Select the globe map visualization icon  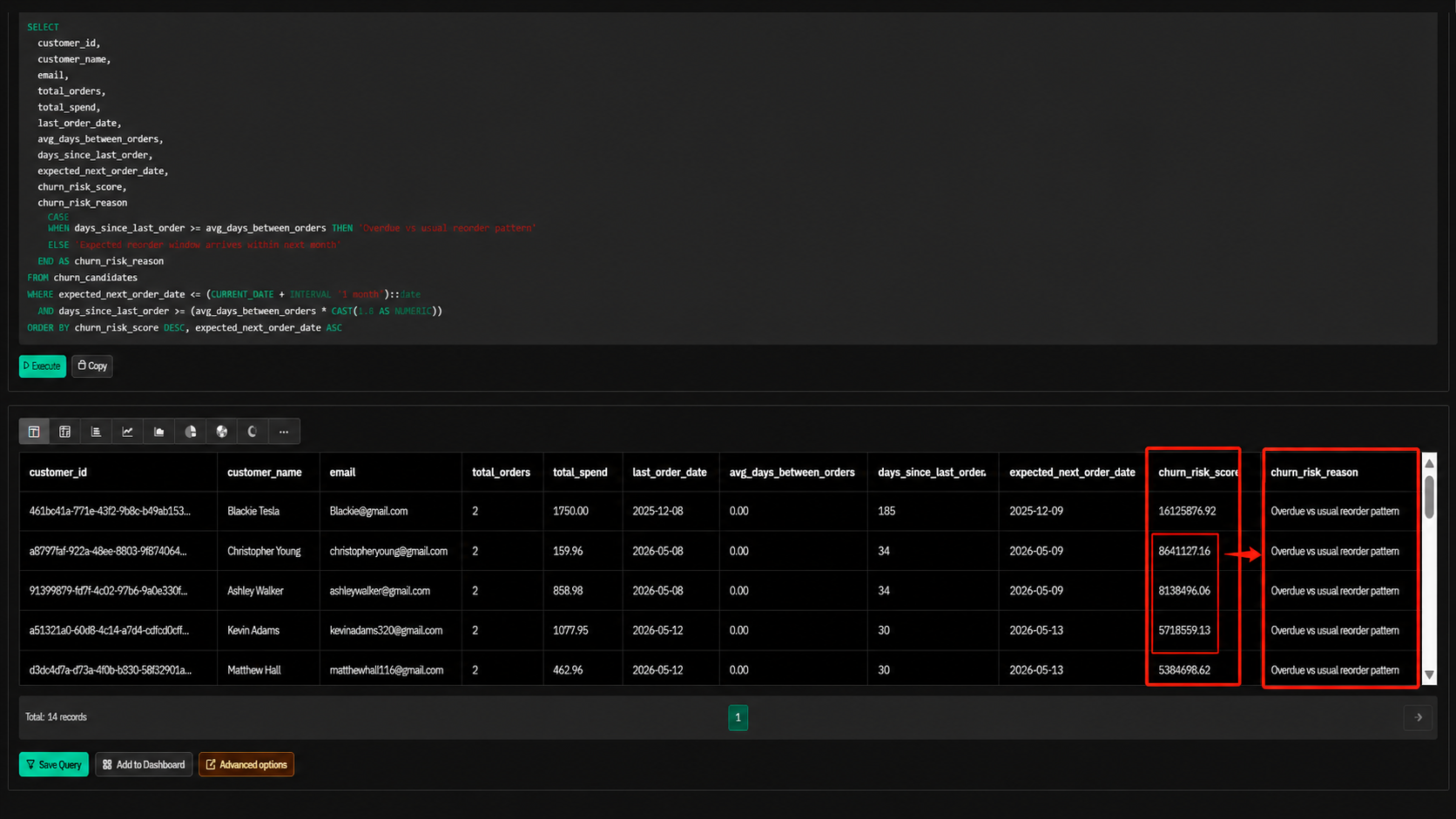222,432
